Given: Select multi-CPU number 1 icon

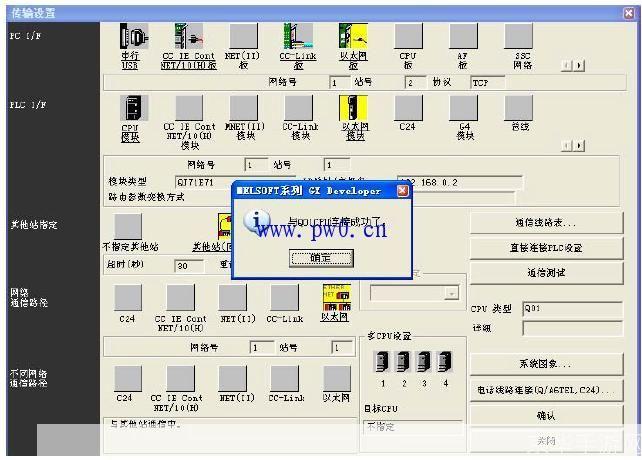Looking at the screenshot, I should (x=382, y=362).
